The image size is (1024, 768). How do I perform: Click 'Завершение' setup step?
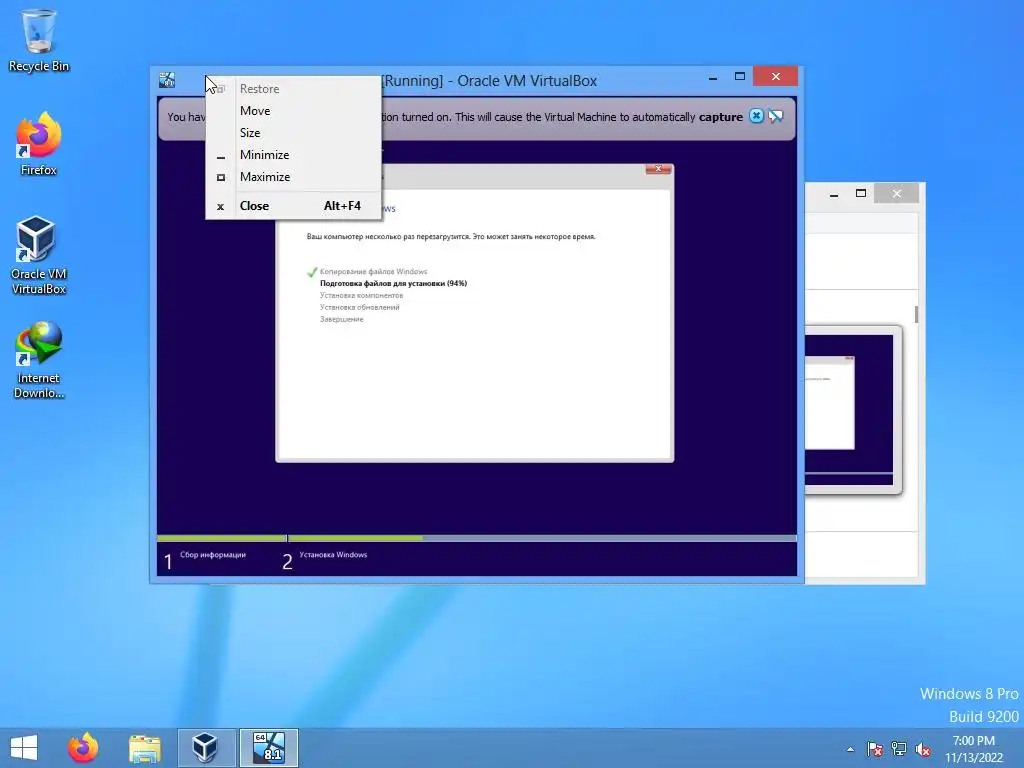(342, 319)
